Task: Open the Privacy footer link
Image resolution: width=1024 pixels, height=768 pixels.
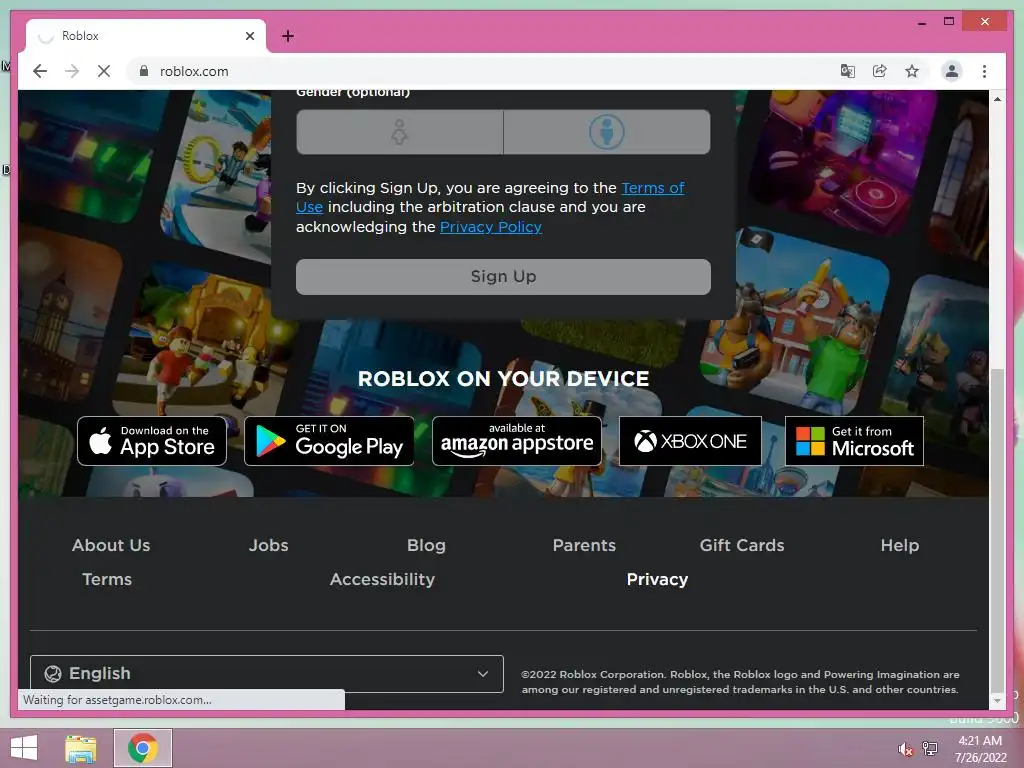Action: point(657,579)
